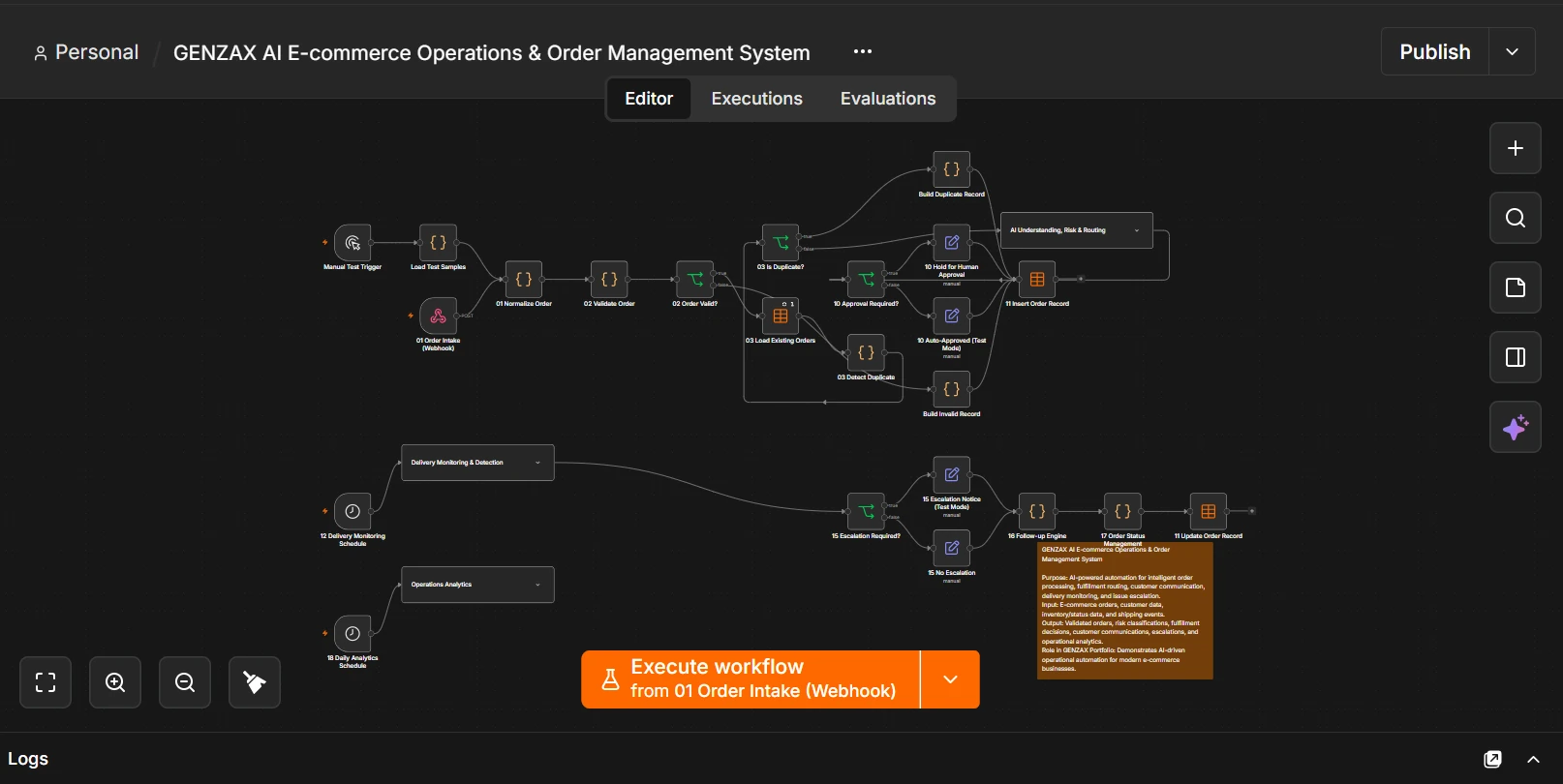Image resolution: width=1563 pixels, height=784 pixels.
Task: Click Execute workflow from 01 Order Intake
Action: point(751,679)
